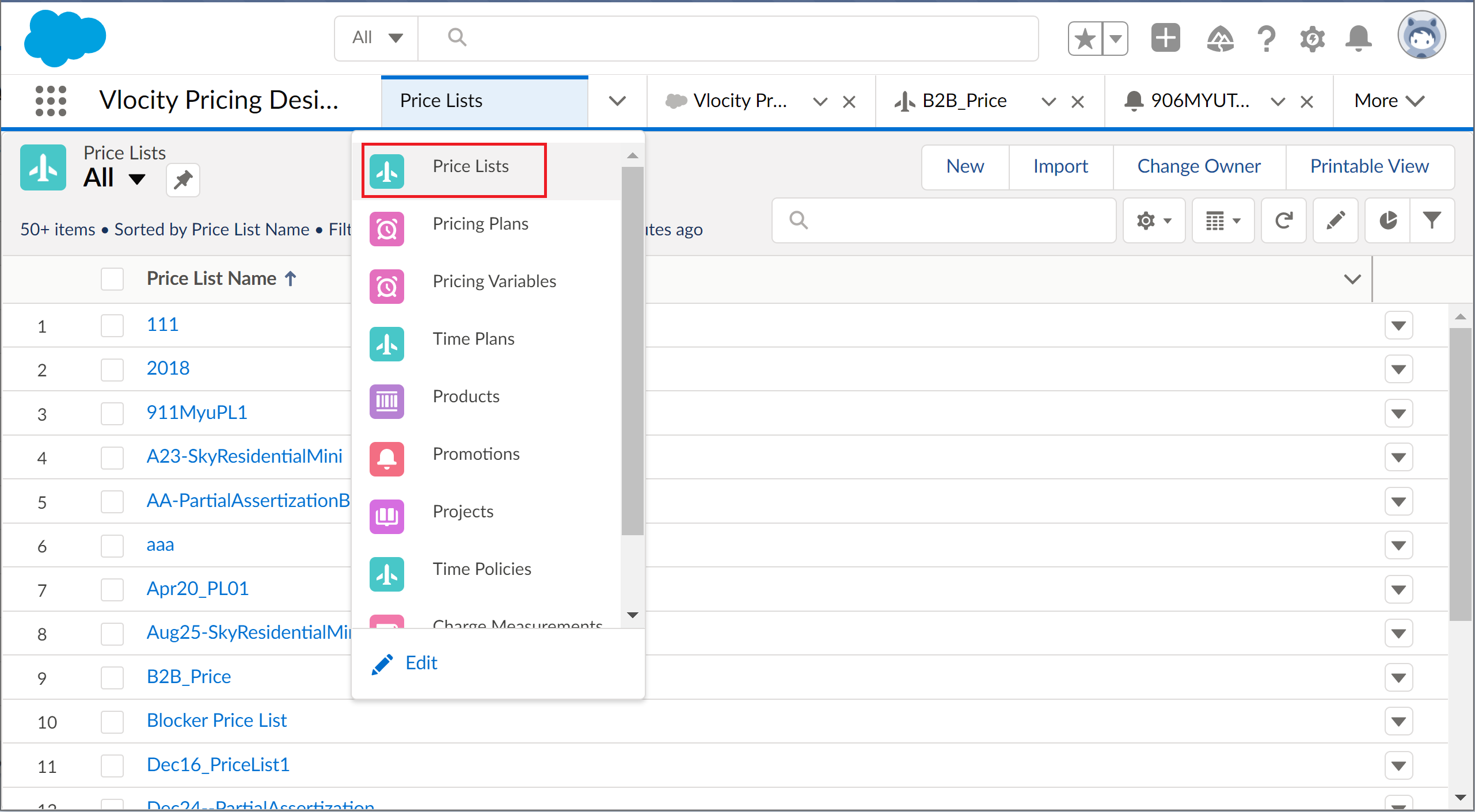Image resolution: width=1475 pixels, height=812 pixels.
Task: Open the More tabs dropdown
Action: [1389, 101]
